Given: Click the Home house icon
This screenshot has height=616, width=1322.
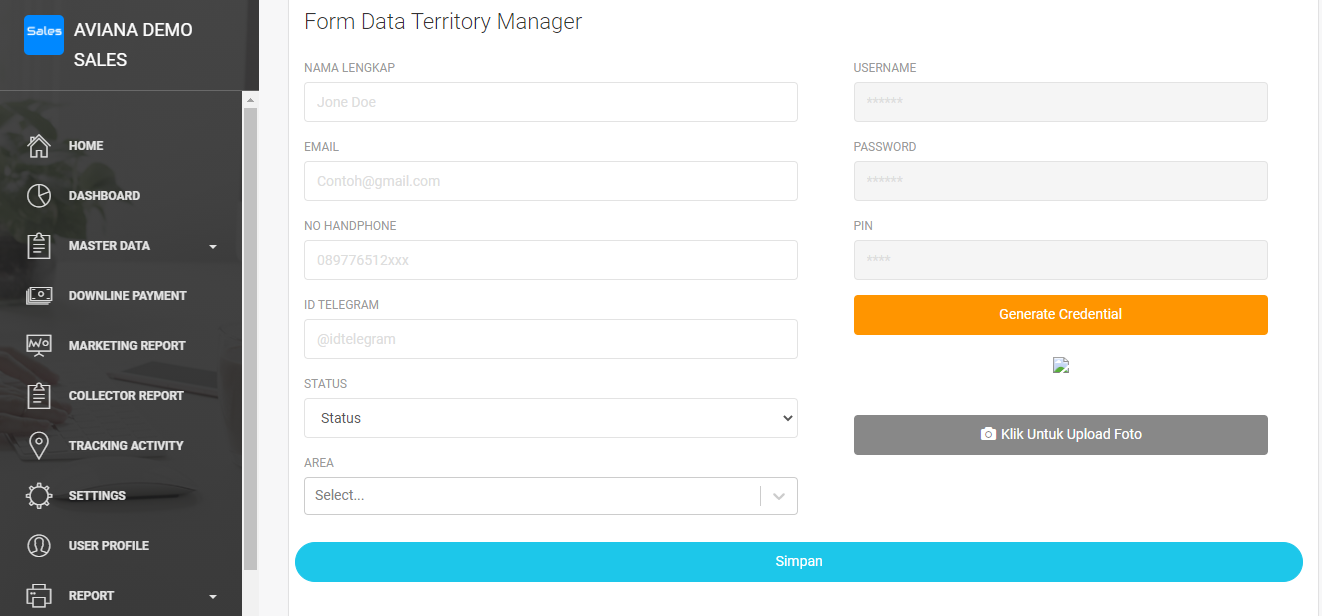Looking at the screenshot, I should [x=39, y=146].
